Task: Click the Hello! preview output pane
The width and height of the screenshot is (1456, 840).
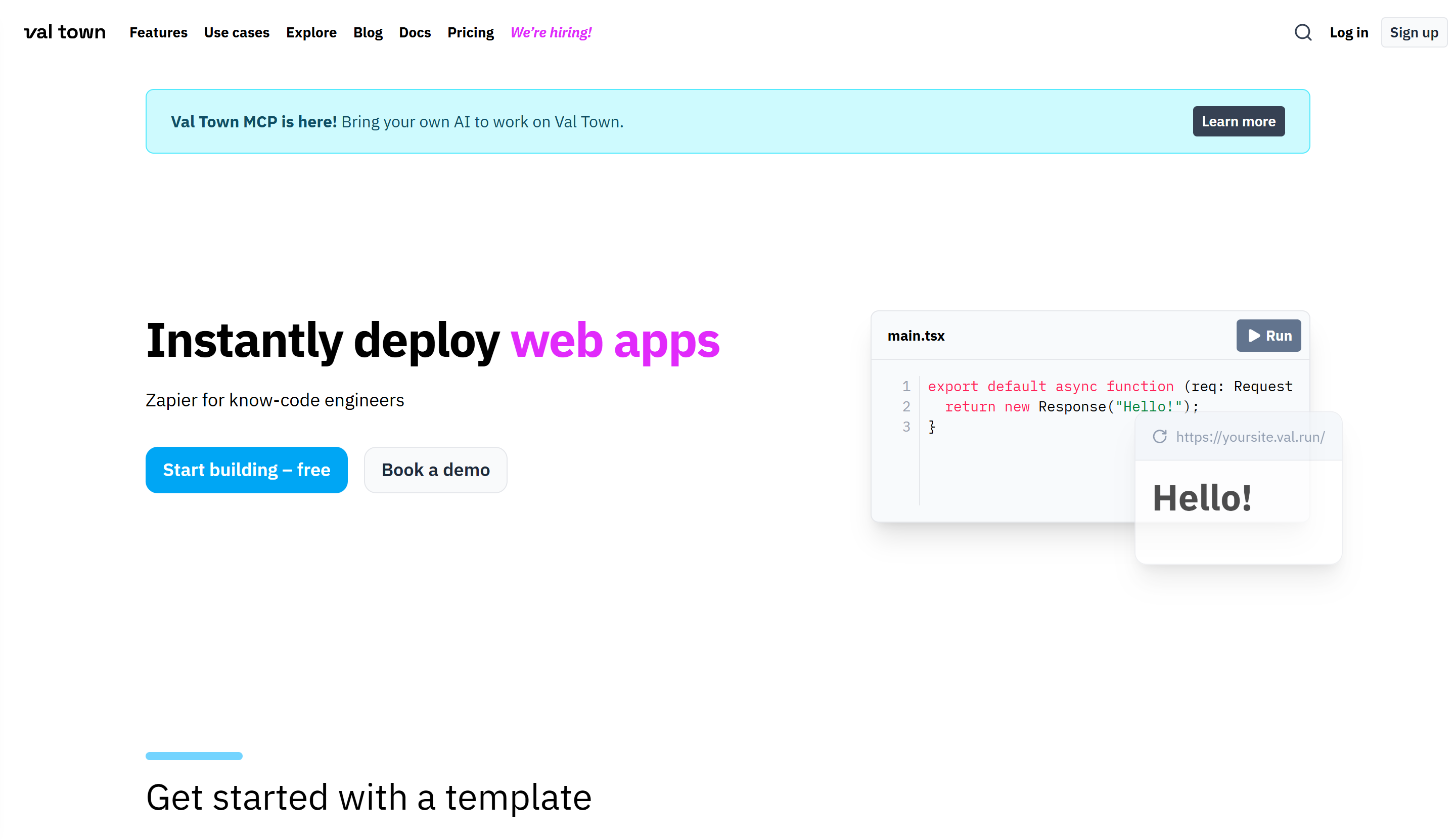Action: click(1237, 508)
